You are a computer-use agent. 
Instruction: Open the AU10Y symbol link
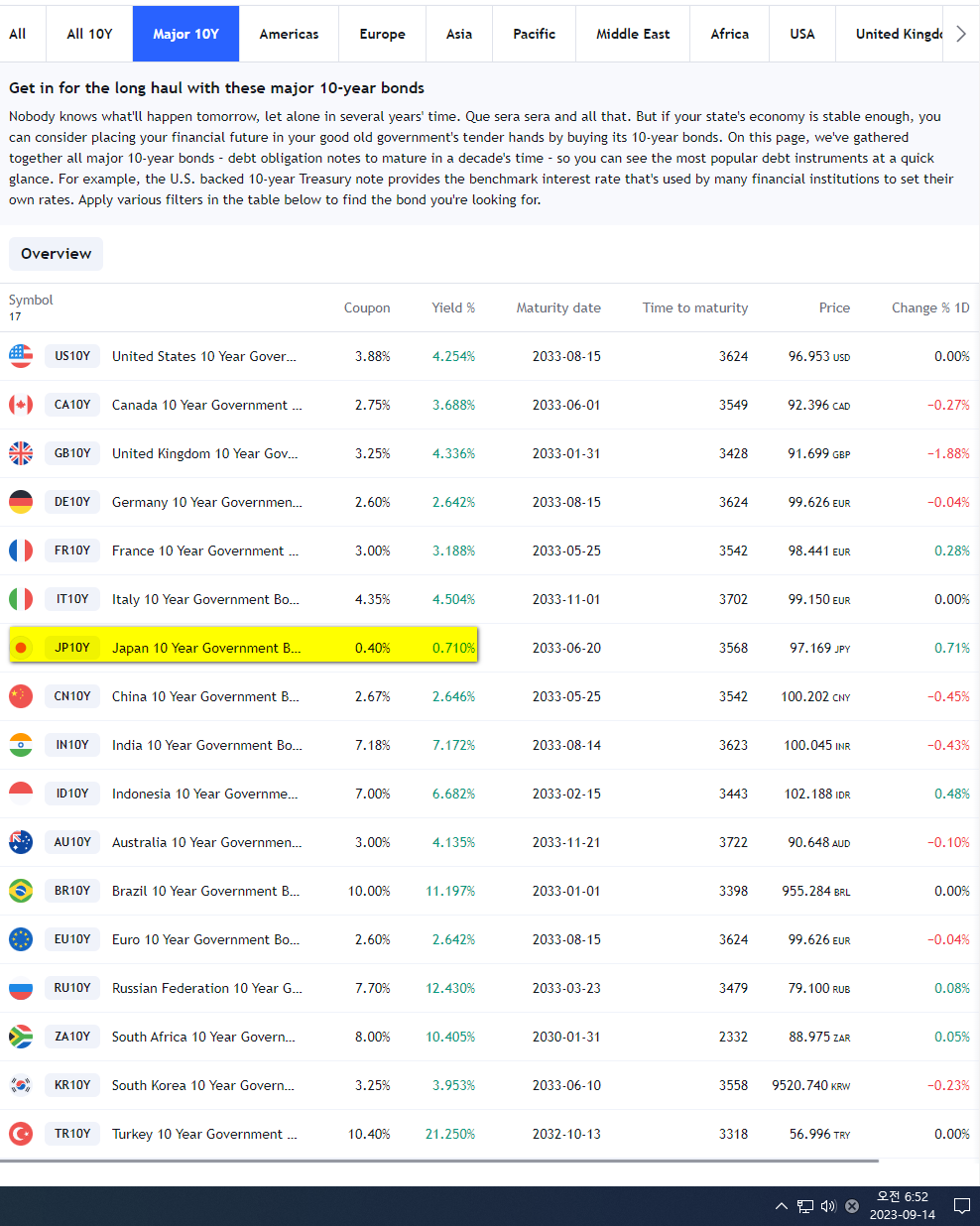coord(72,842)
